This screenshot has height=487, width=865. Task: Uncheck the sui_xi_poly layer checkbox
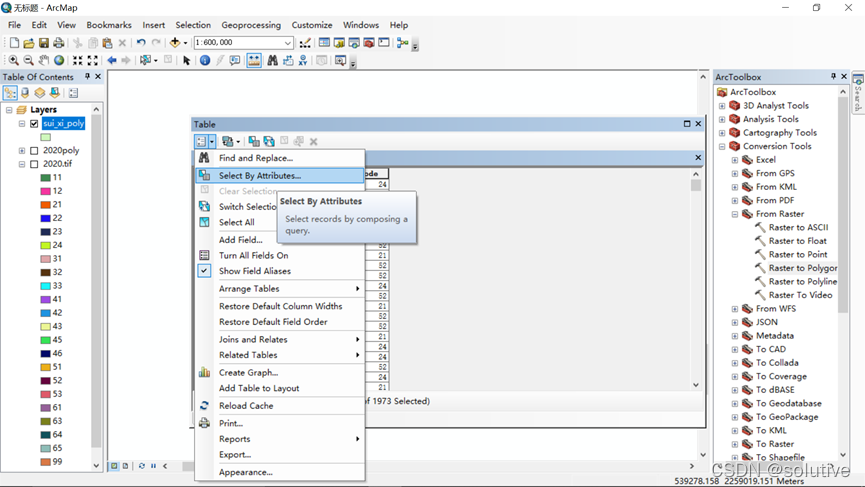pos(34,124)
